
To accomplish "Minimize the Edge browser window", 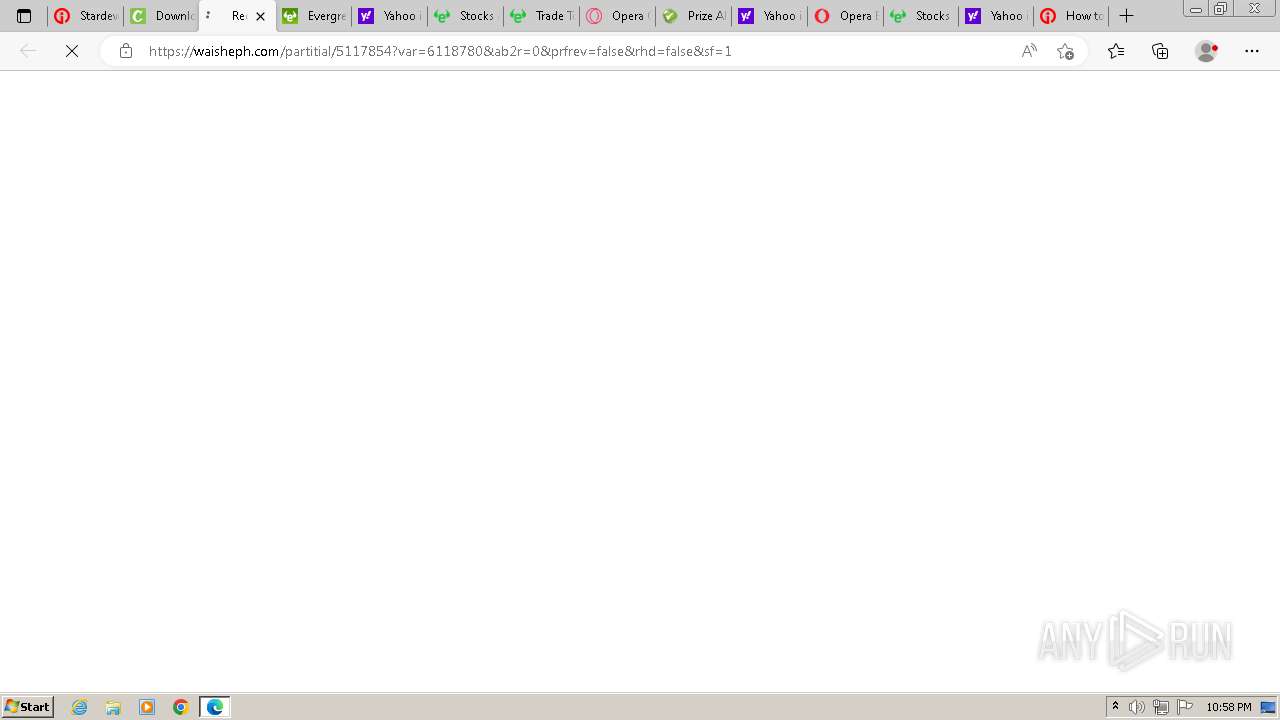I will [1195, 9].
